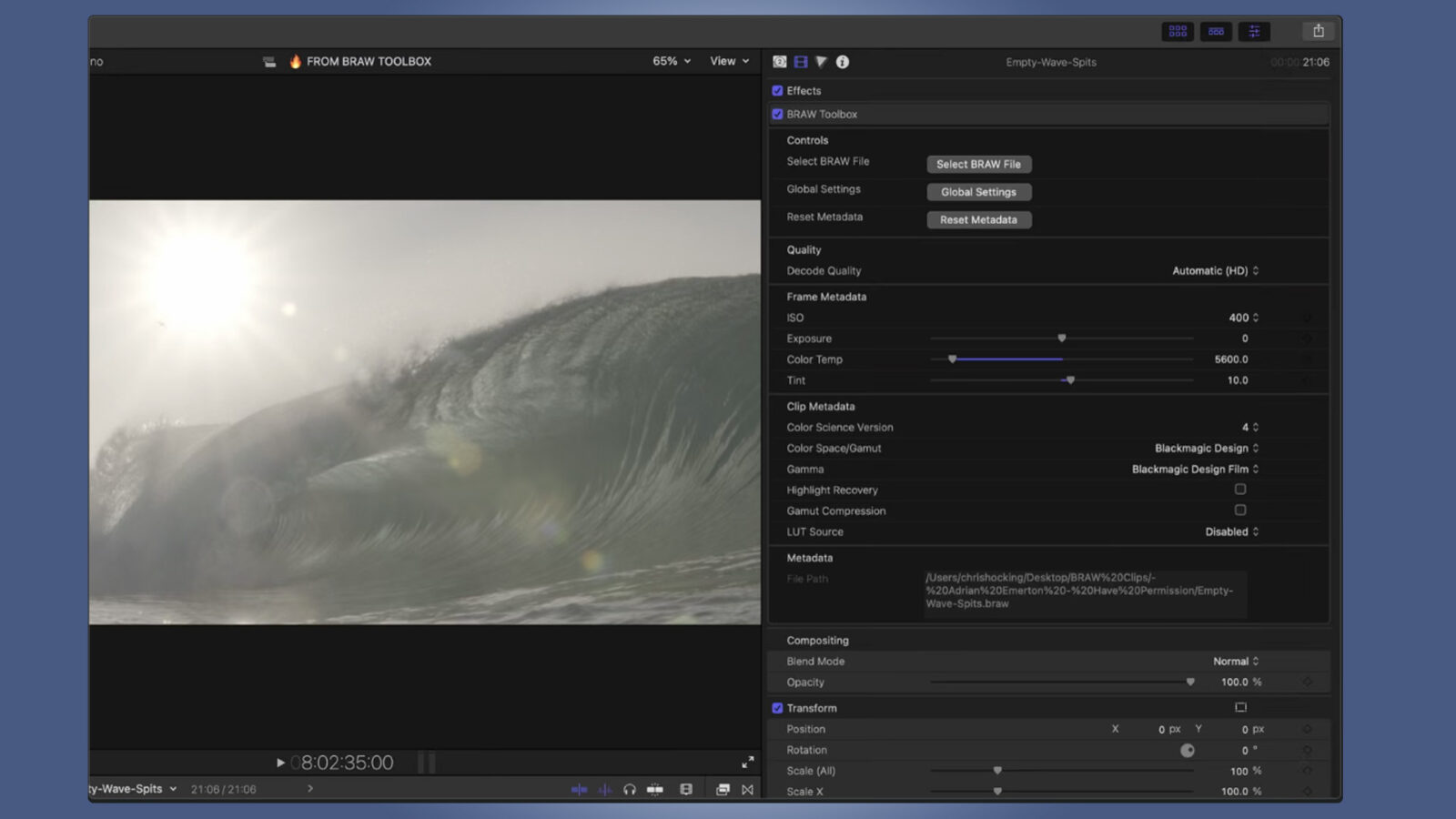Click the Color Temp slider handle
This screenshot has height=819, width=1456.
click(x=953, y=359)
